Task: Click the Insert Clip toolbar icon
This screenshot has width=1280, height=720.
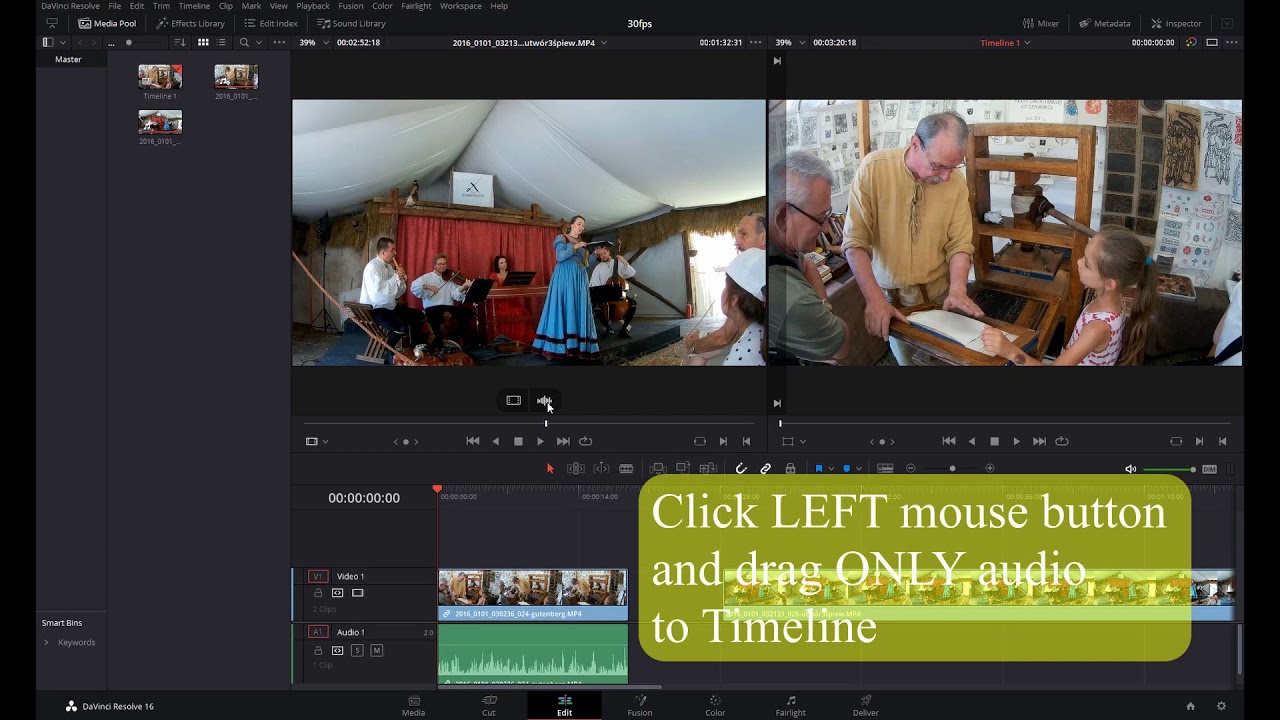Action: 658,468
